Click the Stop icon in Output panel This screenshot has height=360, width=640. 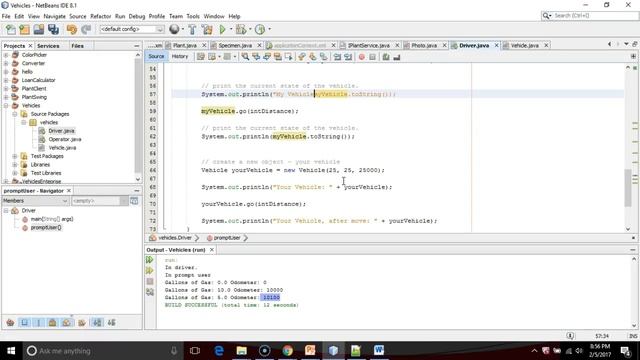150,281
